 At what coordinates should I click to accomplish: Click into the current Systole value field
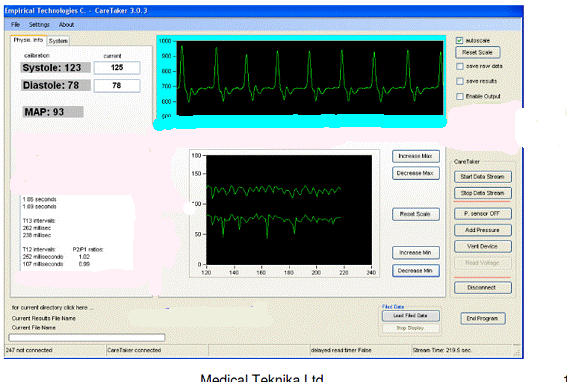point(117,68)
